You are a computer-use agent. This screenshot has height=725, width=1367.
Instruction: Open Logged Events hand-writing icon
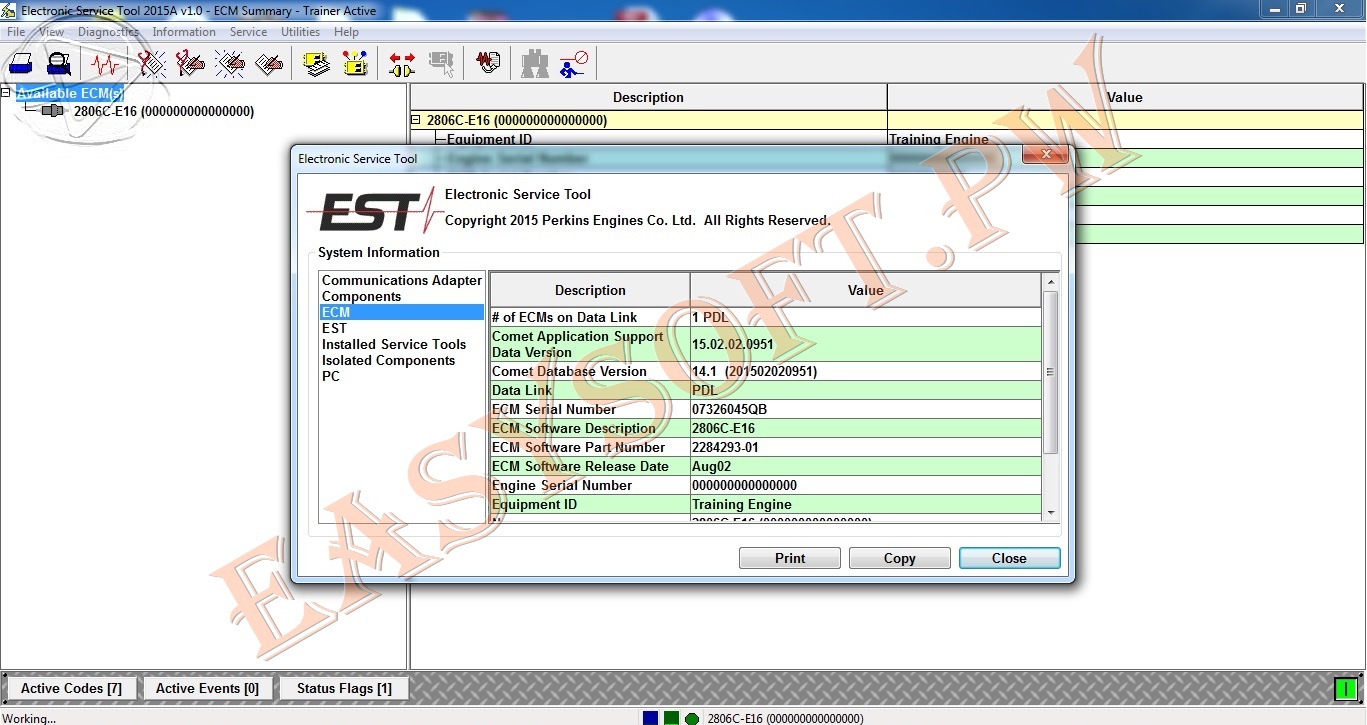pos(269,64)
